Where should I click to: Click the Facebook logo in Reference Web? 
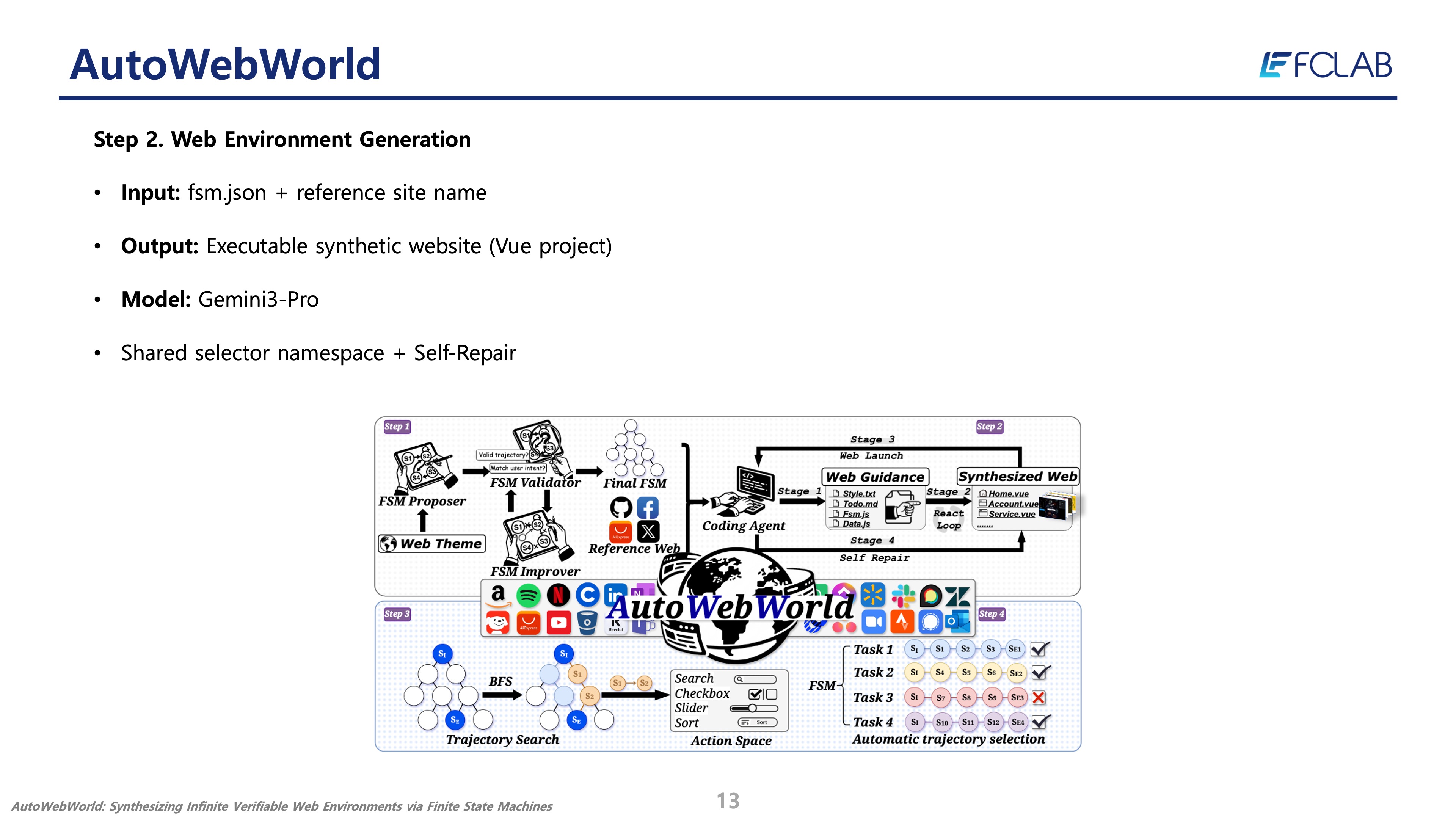648,508
